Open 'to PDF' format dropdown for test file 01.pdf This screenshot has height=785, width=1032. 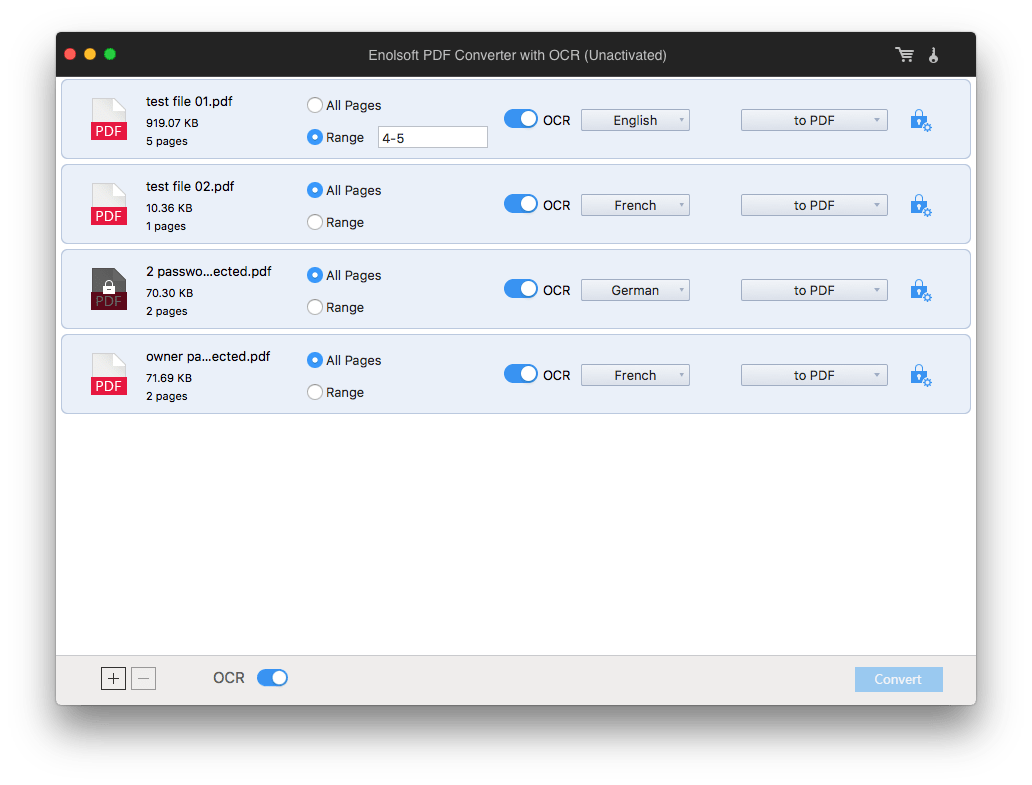tap(814, 120)
